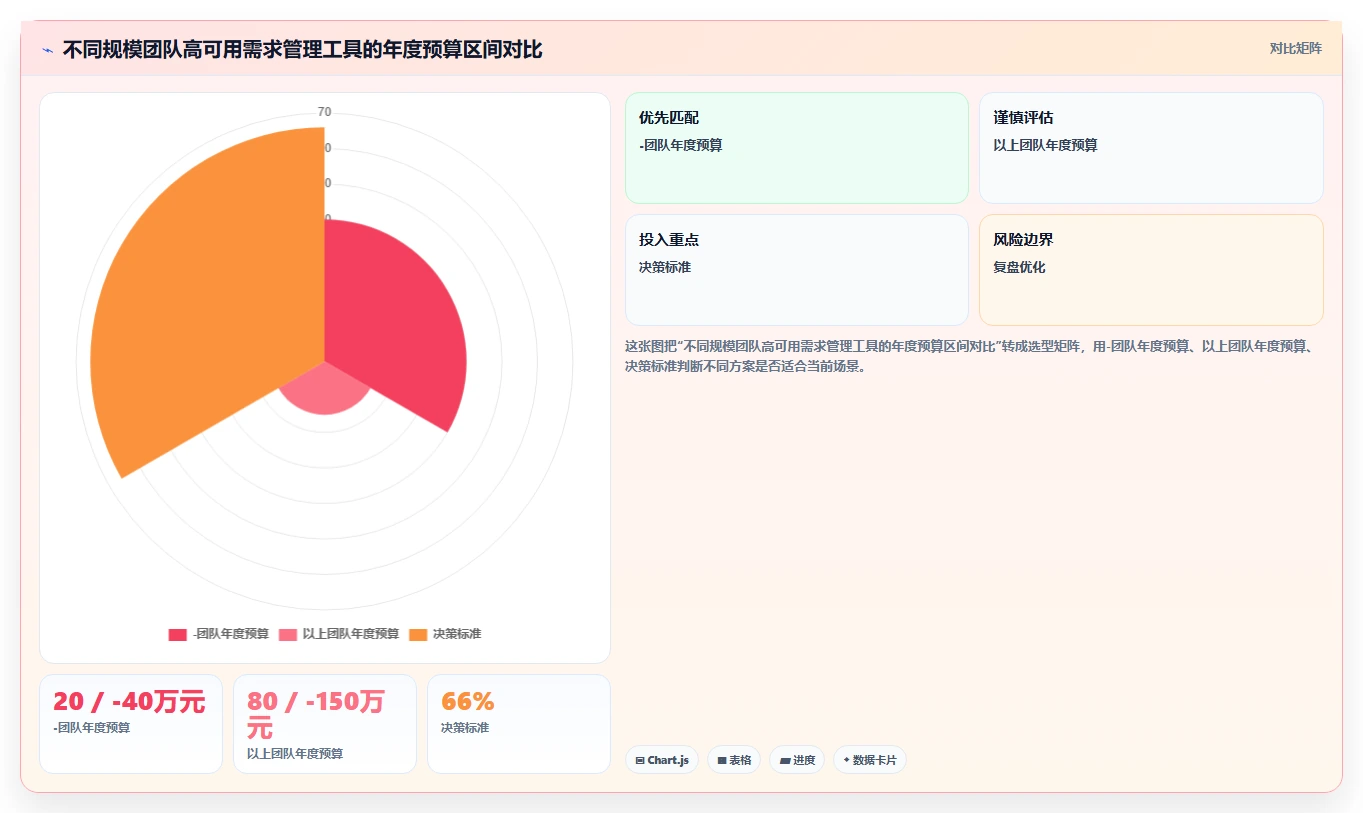Click -团队年度预算 label under 20 / -40万元
Screen dimensions: 1363x813
[x=92, y=728]
